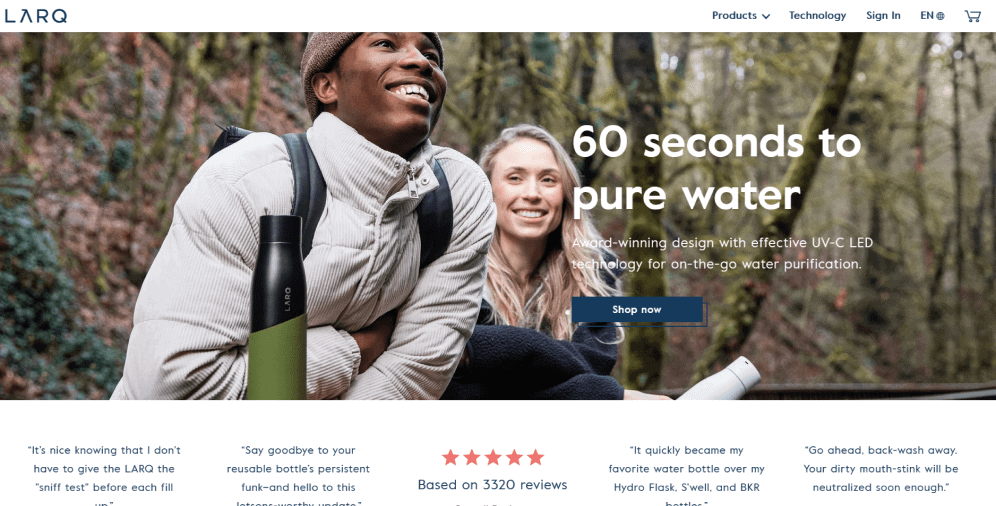This screenshot has height=506, width=996.
Task: Click the globe language icon
Action: [x=940, y=16]
